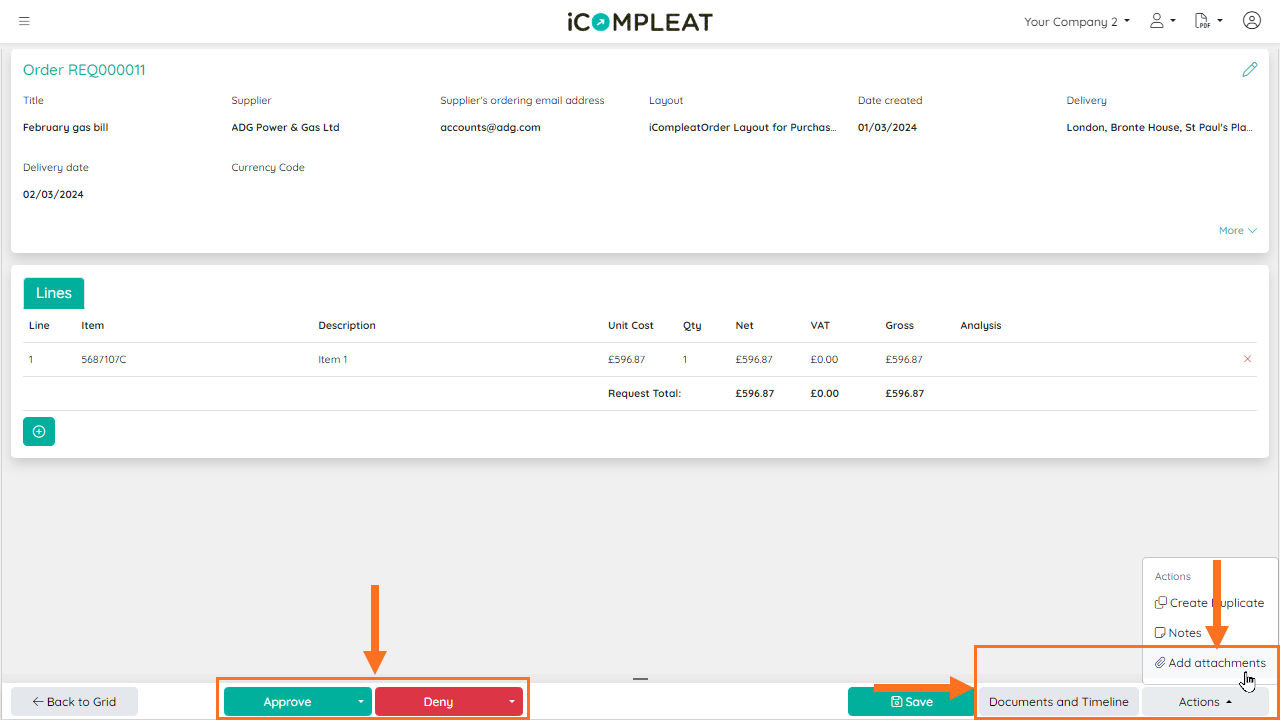Viewport: 1280px width, 720px height.
Task: Click item code 5687107C
Action: [104, 359]
